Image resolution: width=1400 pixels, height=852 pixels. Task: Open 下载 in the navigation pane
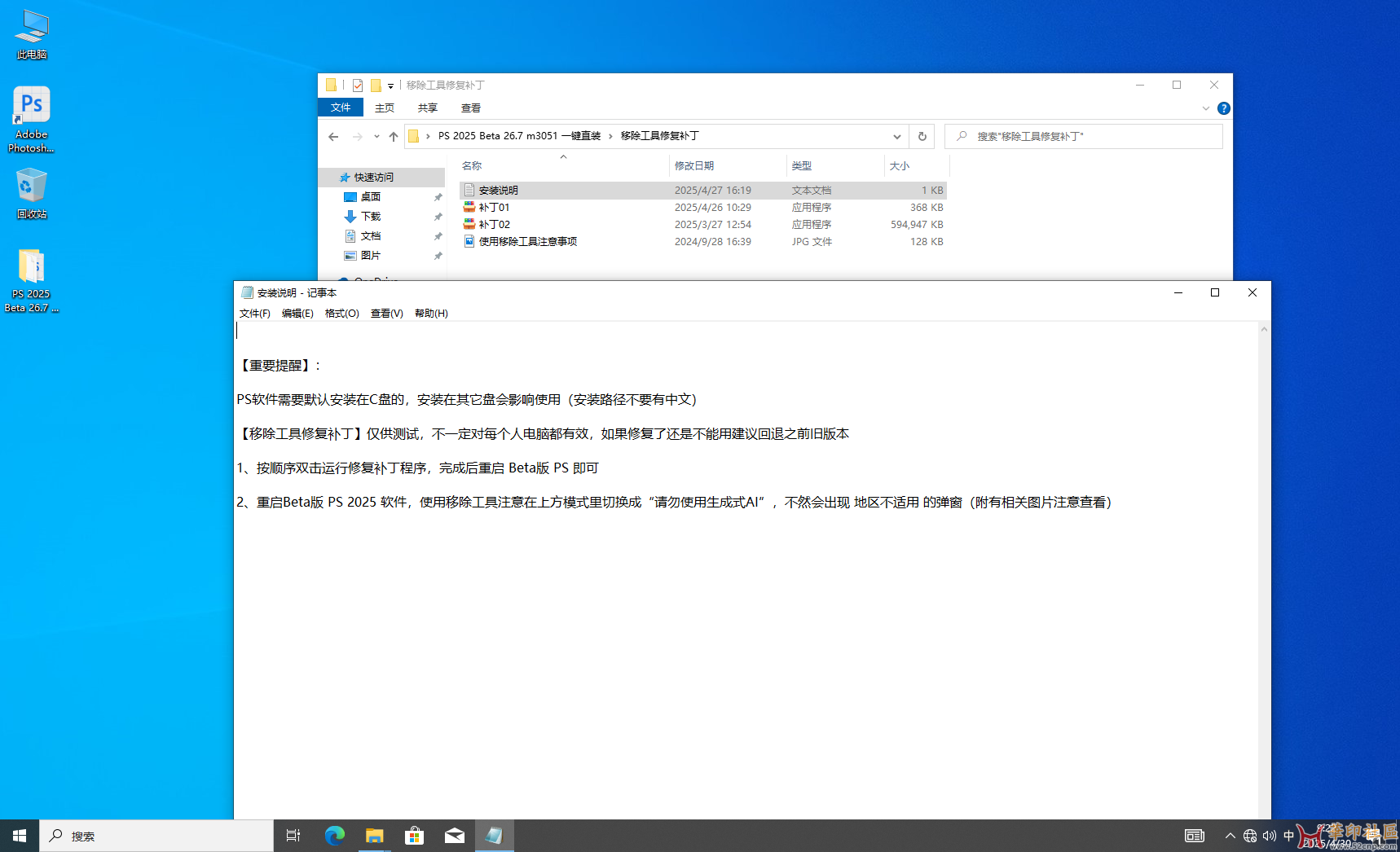[371, 217]
